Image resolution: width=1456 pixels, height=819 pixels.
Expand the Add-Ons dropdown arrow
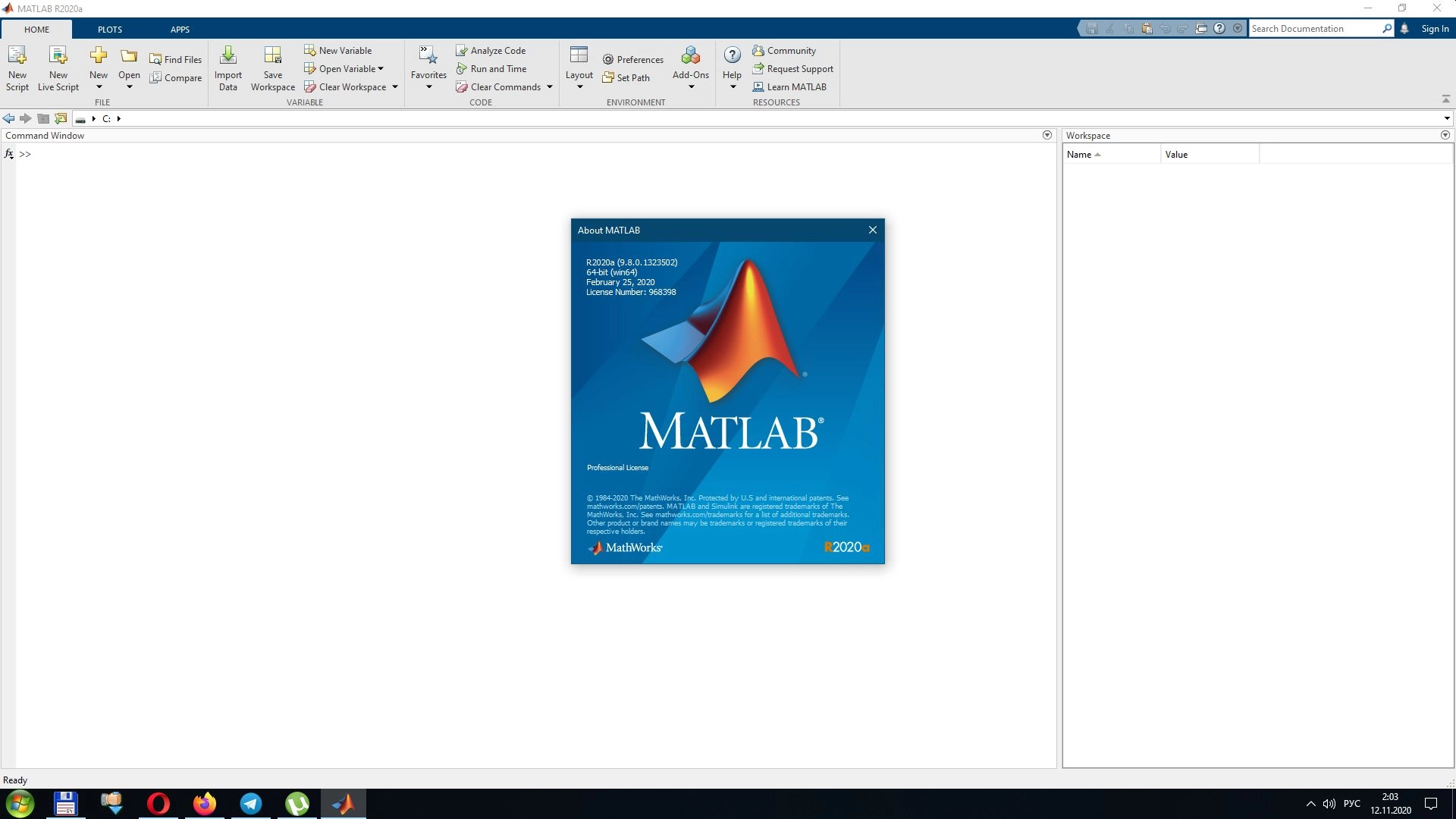pyautogui.click(x=691, y=87)
